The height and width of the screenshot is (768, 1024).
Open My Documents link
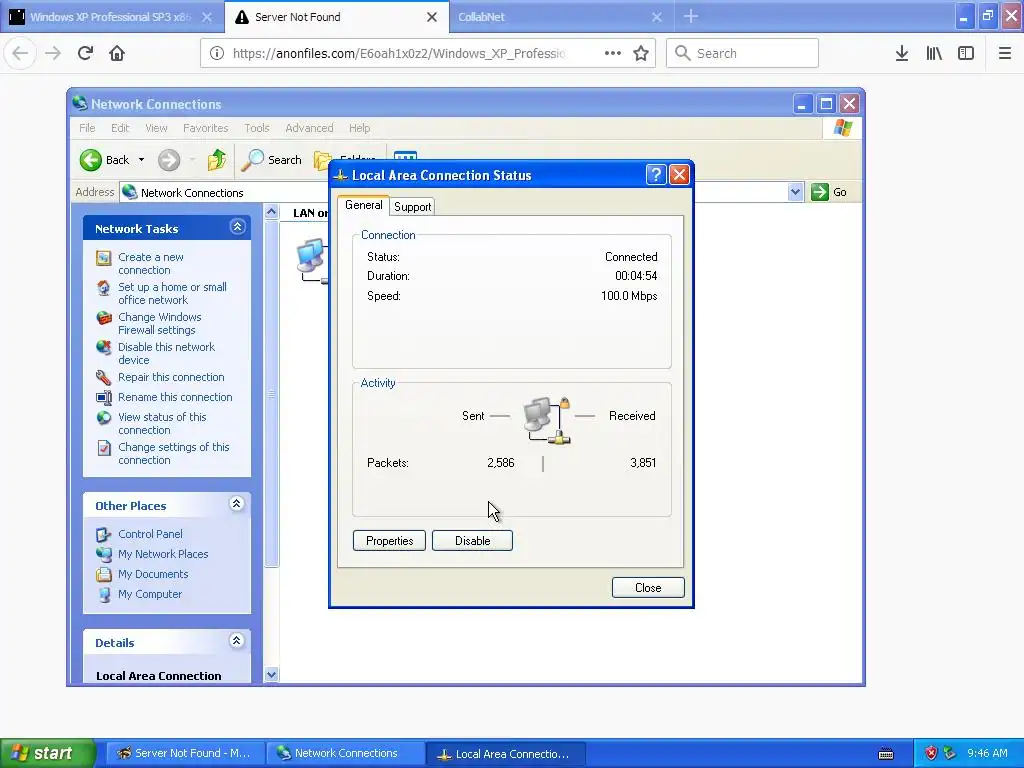(153, 574)
